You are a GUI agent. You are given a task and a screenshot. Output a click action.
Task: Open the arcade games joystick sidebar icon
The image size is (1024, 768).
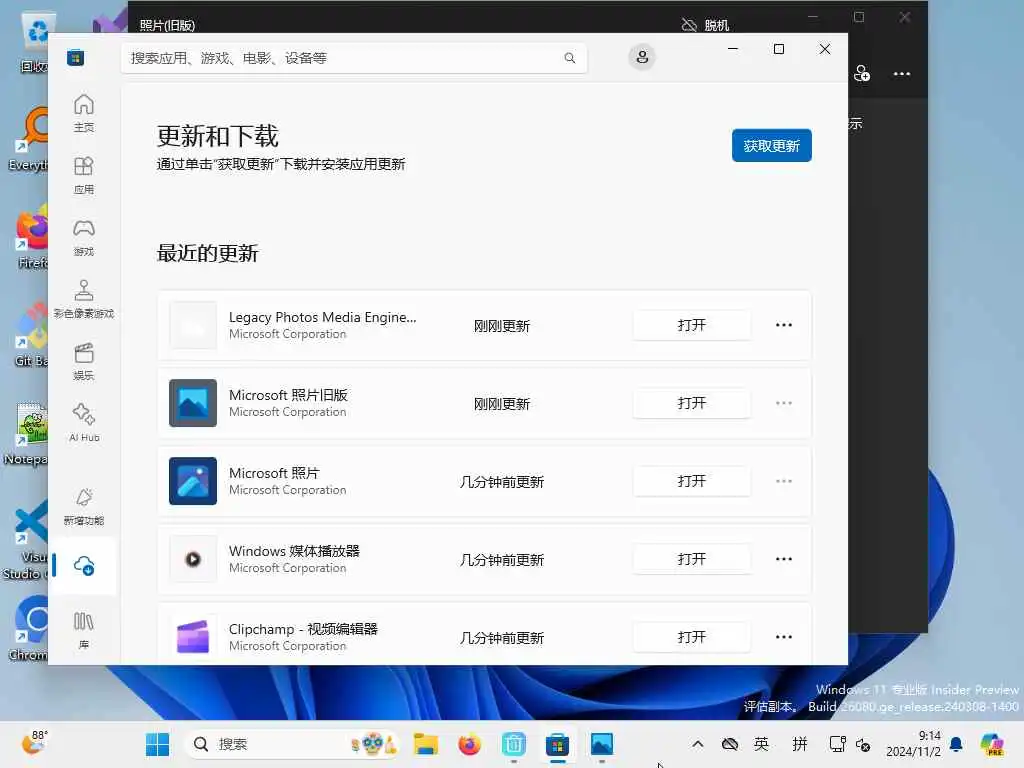84,299
